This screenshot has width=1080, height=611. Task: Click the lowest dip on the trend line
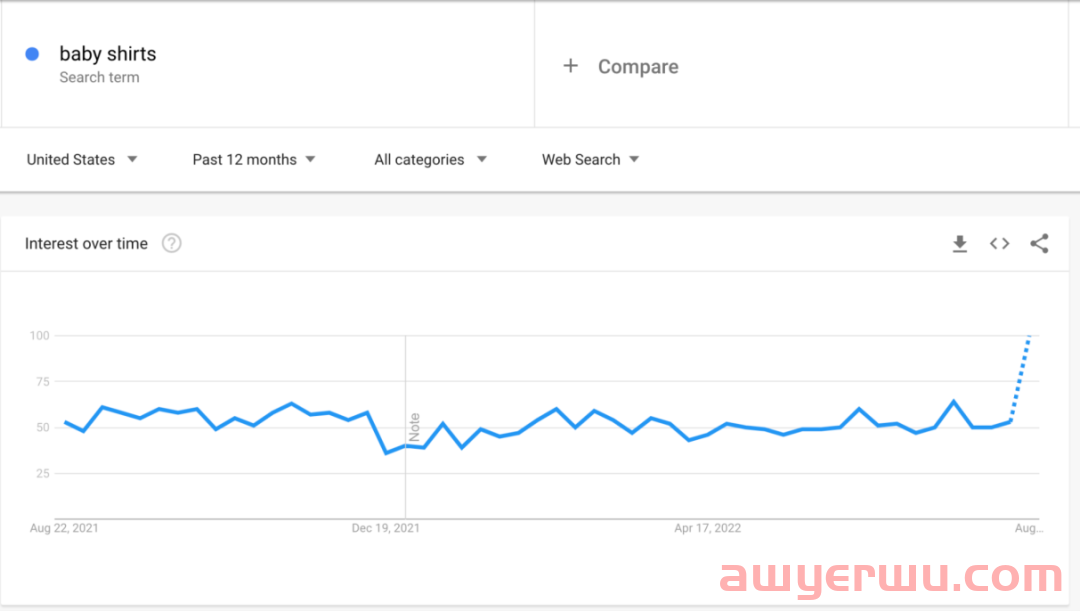386,453
